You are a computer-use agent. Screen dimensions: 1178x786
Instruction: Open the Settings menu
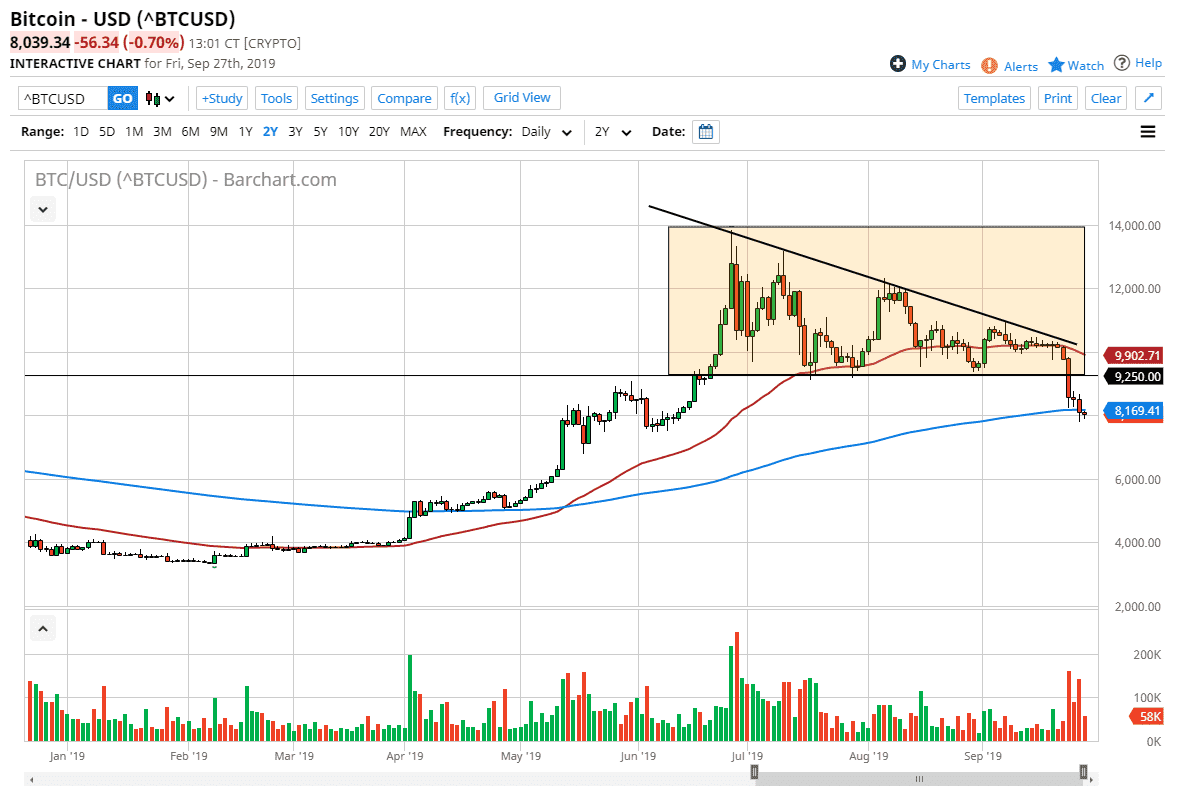tap(334, 98)
